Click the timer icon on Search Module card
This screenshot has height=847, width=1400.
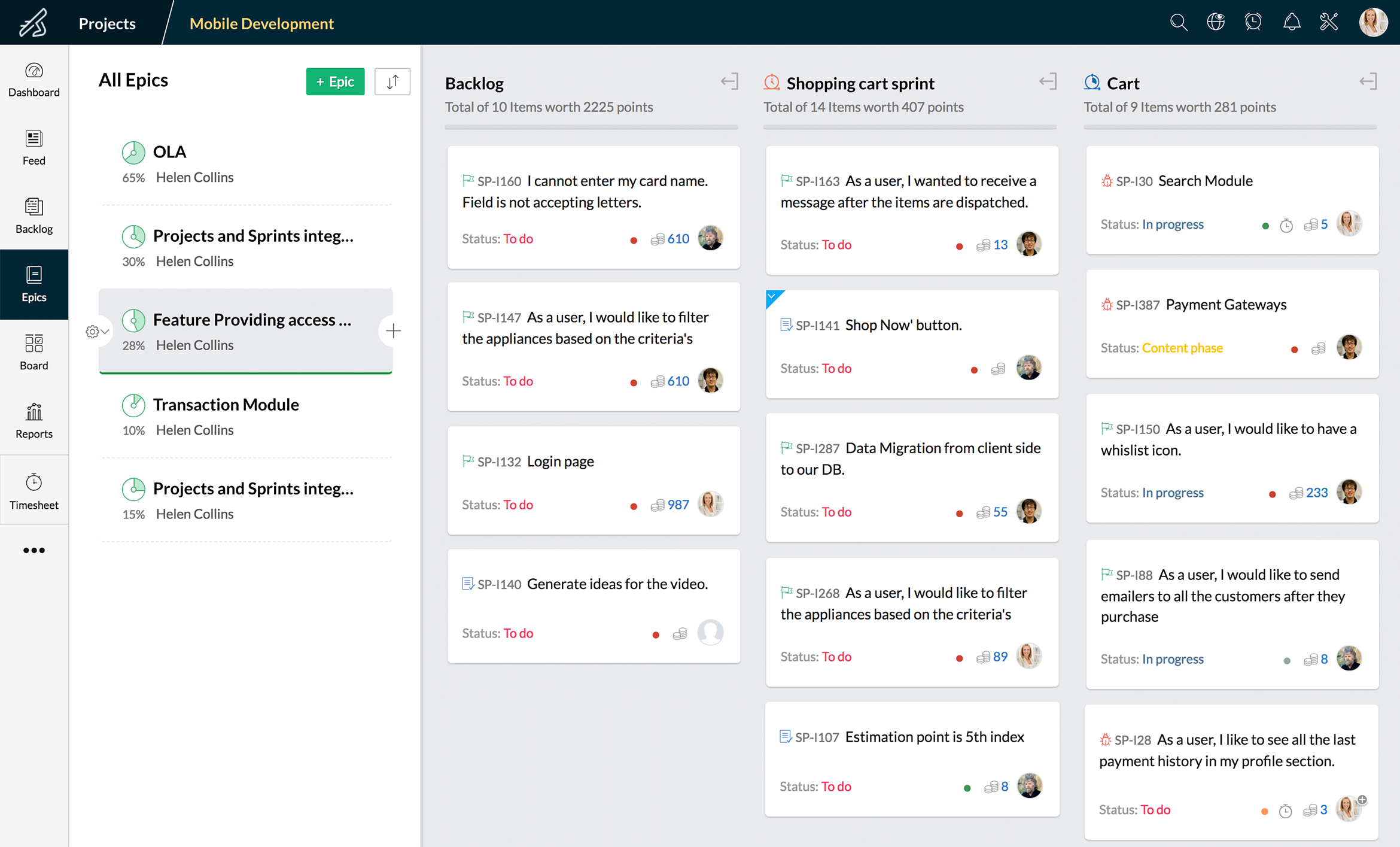coord(1286,226)
